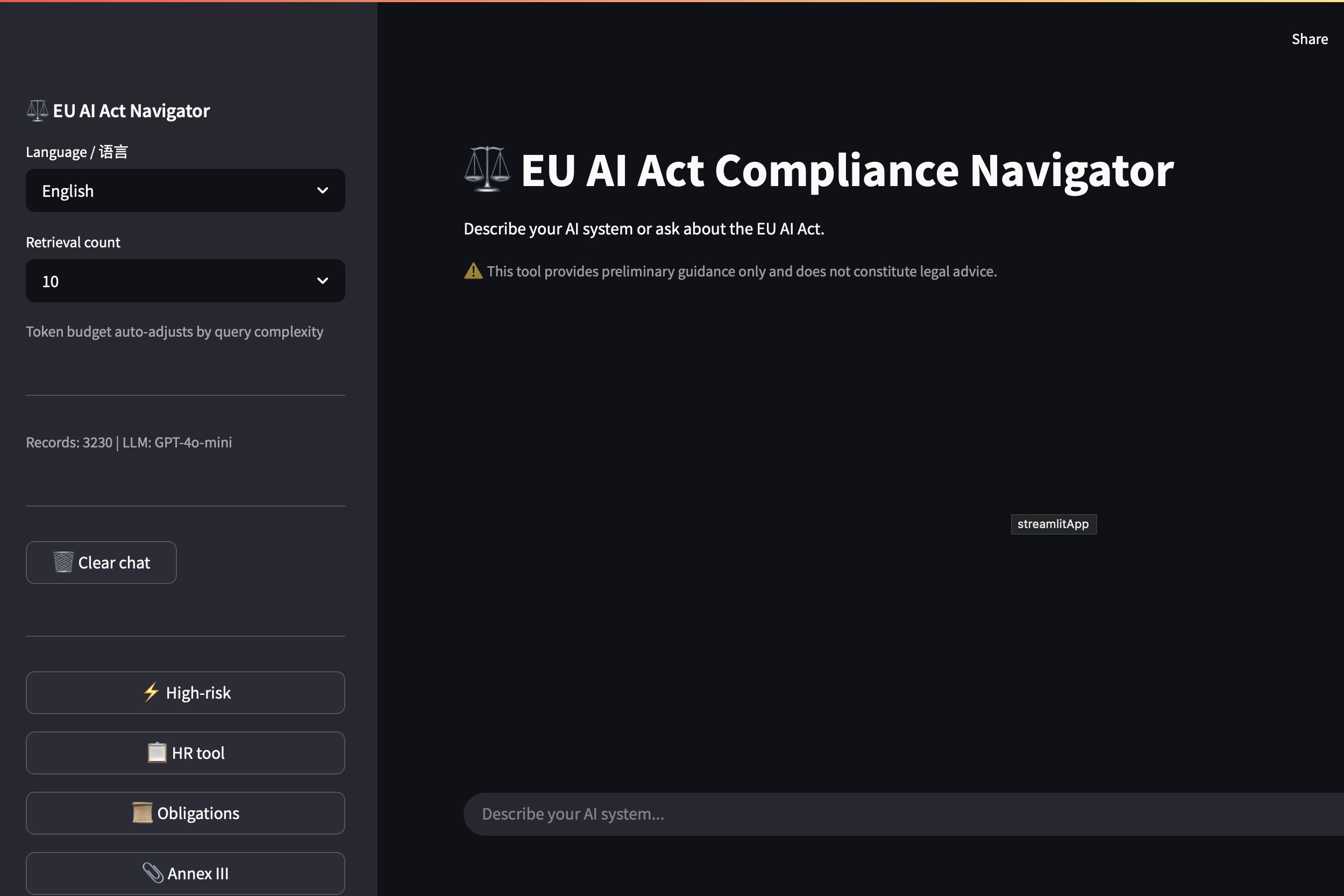
Task: Click the 'EU AI Act Compliance Navigator' heading
Action: click(x=847, y=170)
